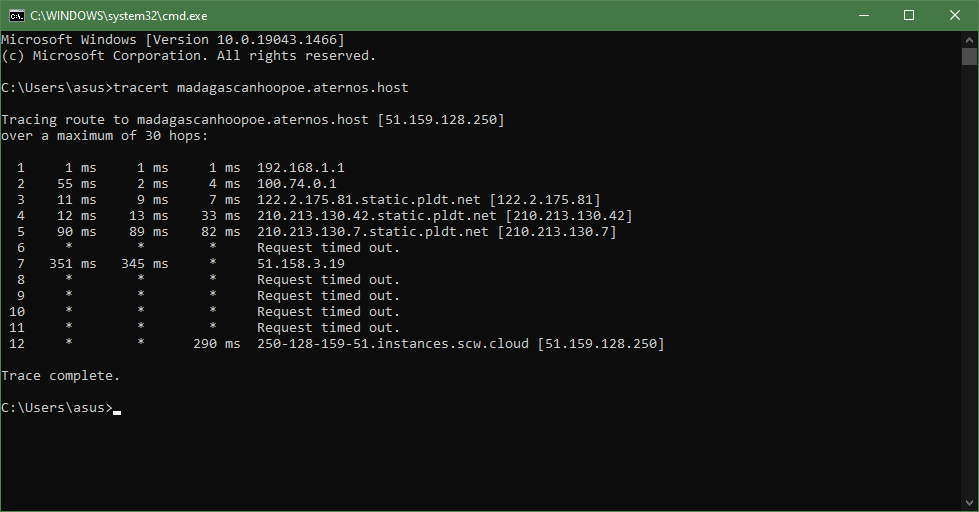Click the 122.2.175.81.static.pldt.net hostname
This screenshot has width=979, height=512.
click(368, 200)
